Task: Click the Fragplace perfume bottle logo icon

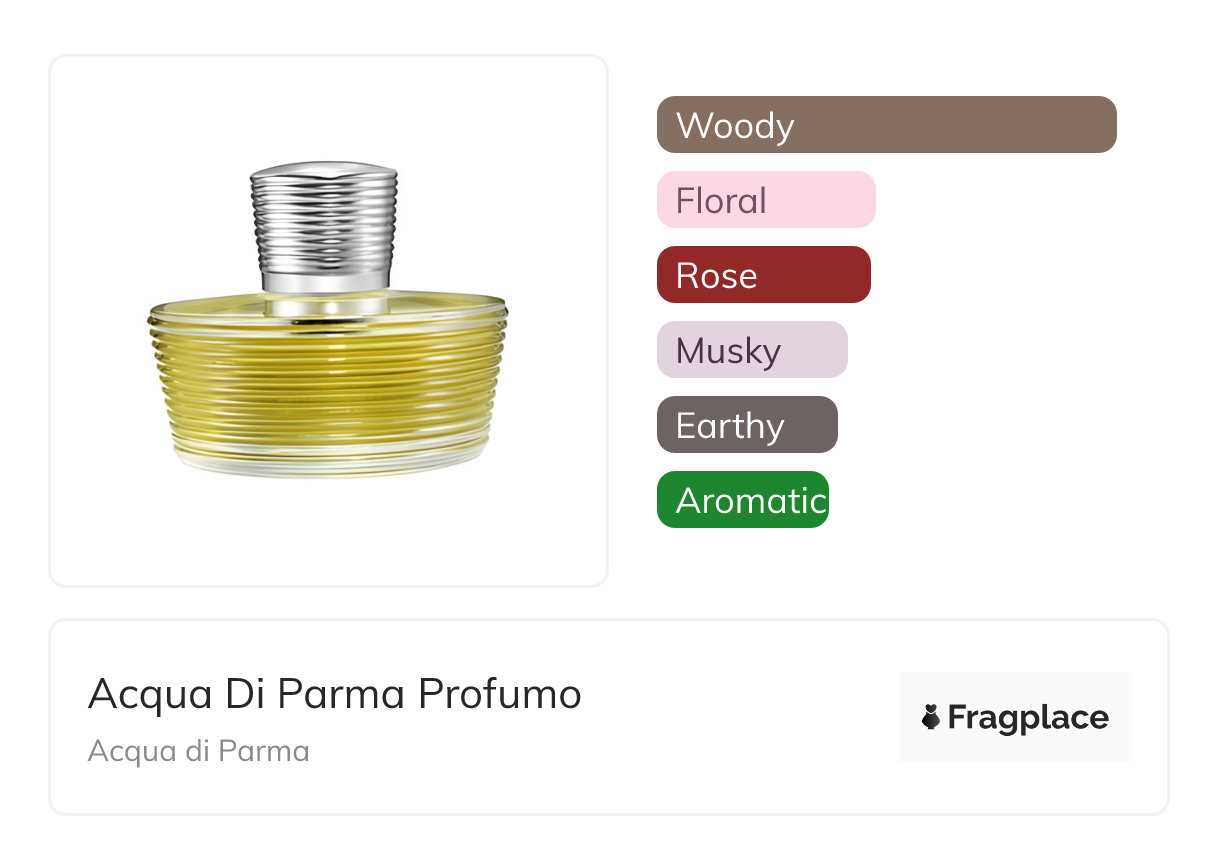Action: [931, 717]
